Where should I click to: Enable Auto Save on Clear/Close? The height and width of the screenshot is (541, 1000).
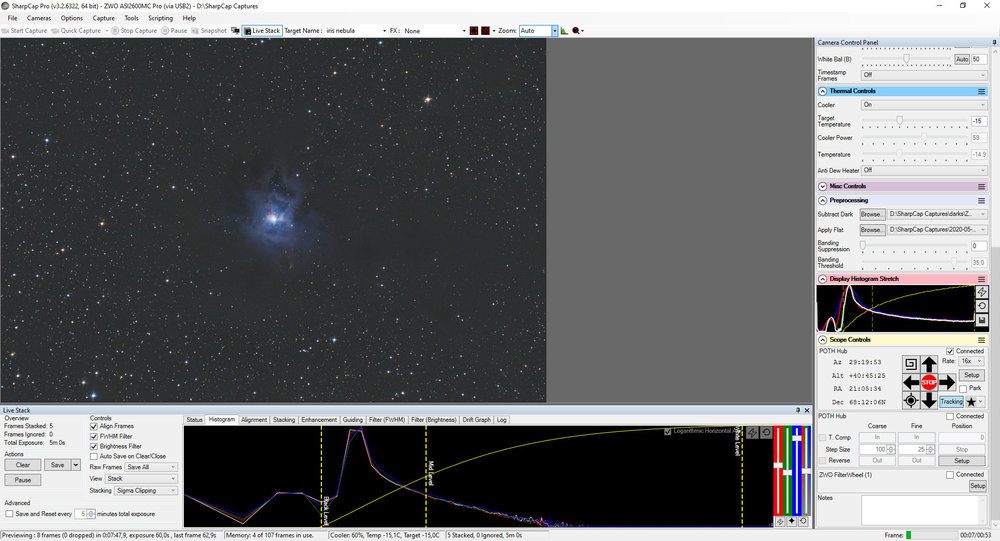[94, 456]
